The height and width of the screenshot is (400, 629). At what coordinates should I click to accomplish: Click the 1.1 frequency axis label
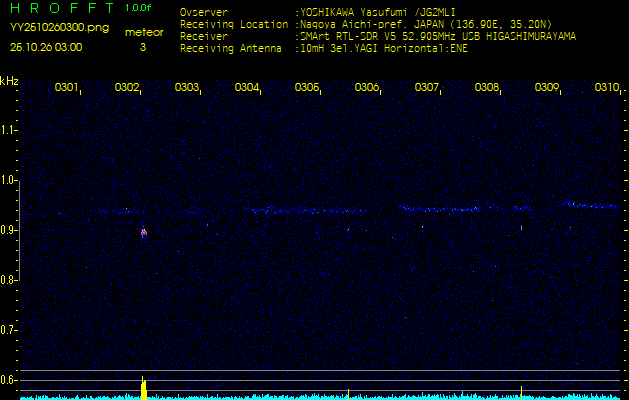(x=9, y=130)
